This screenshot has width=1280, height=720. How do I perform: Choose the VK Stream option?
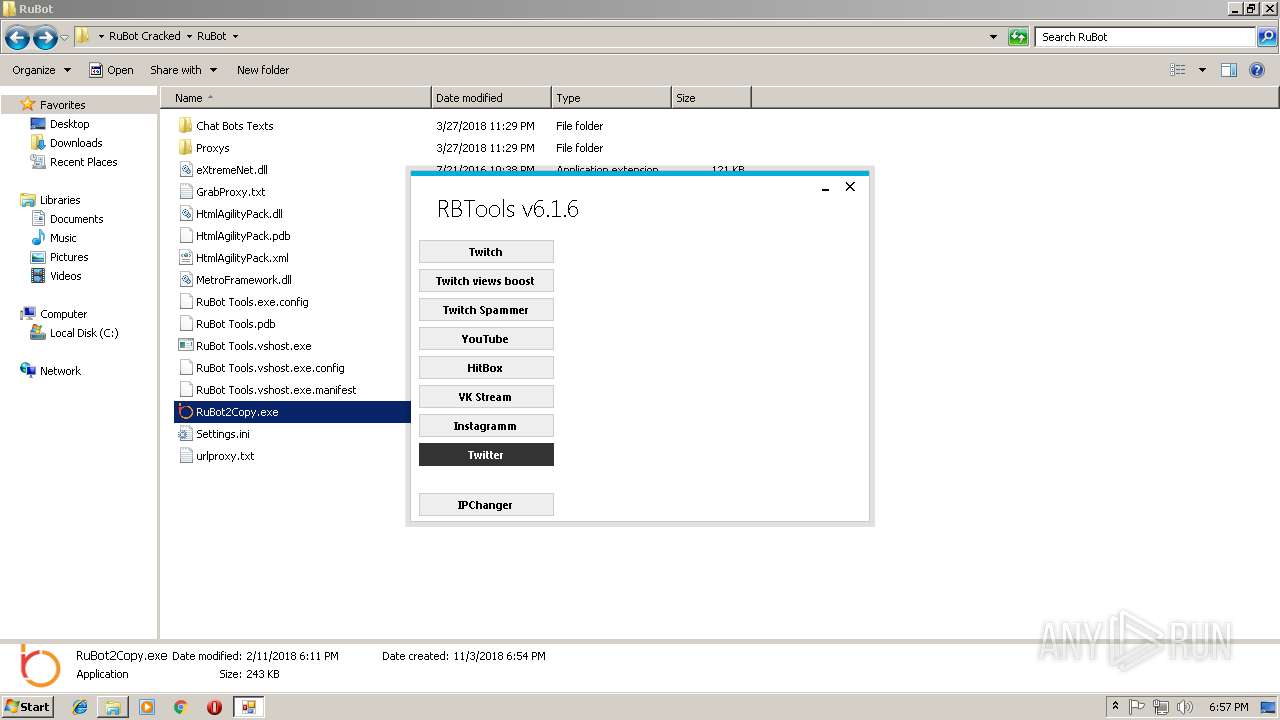click(486, 397)
